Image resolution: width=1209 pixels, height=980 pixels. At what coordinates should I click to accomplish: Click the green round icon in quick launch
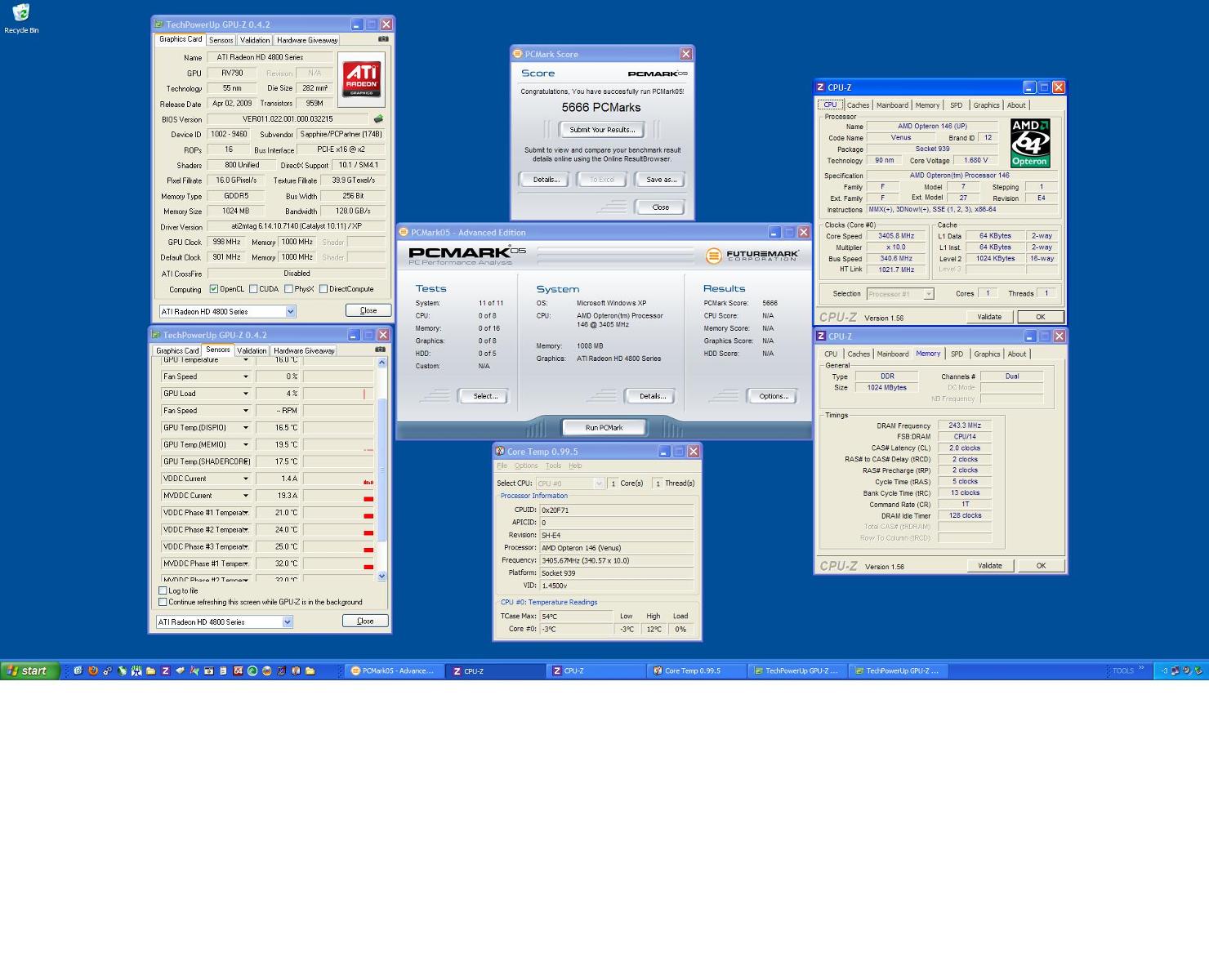(x=252, y=670)
